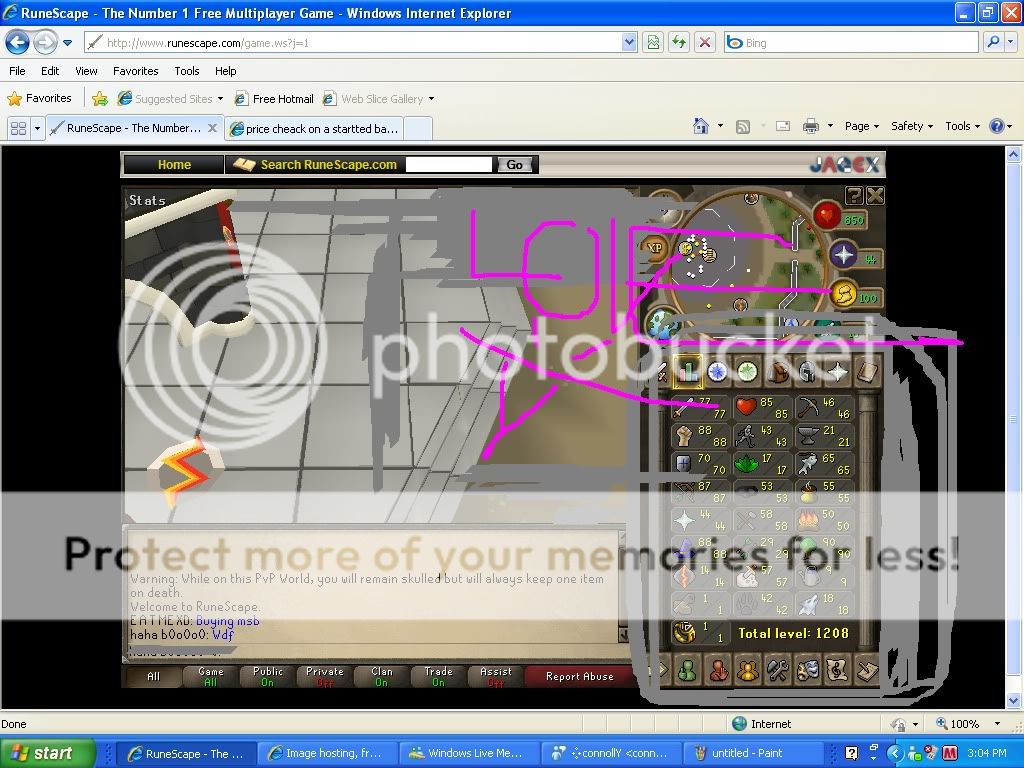The height and width of the screenshot is (768, 1024).
Task: Expand the zoom level 100% dropdown
Action: coord(997,724)
